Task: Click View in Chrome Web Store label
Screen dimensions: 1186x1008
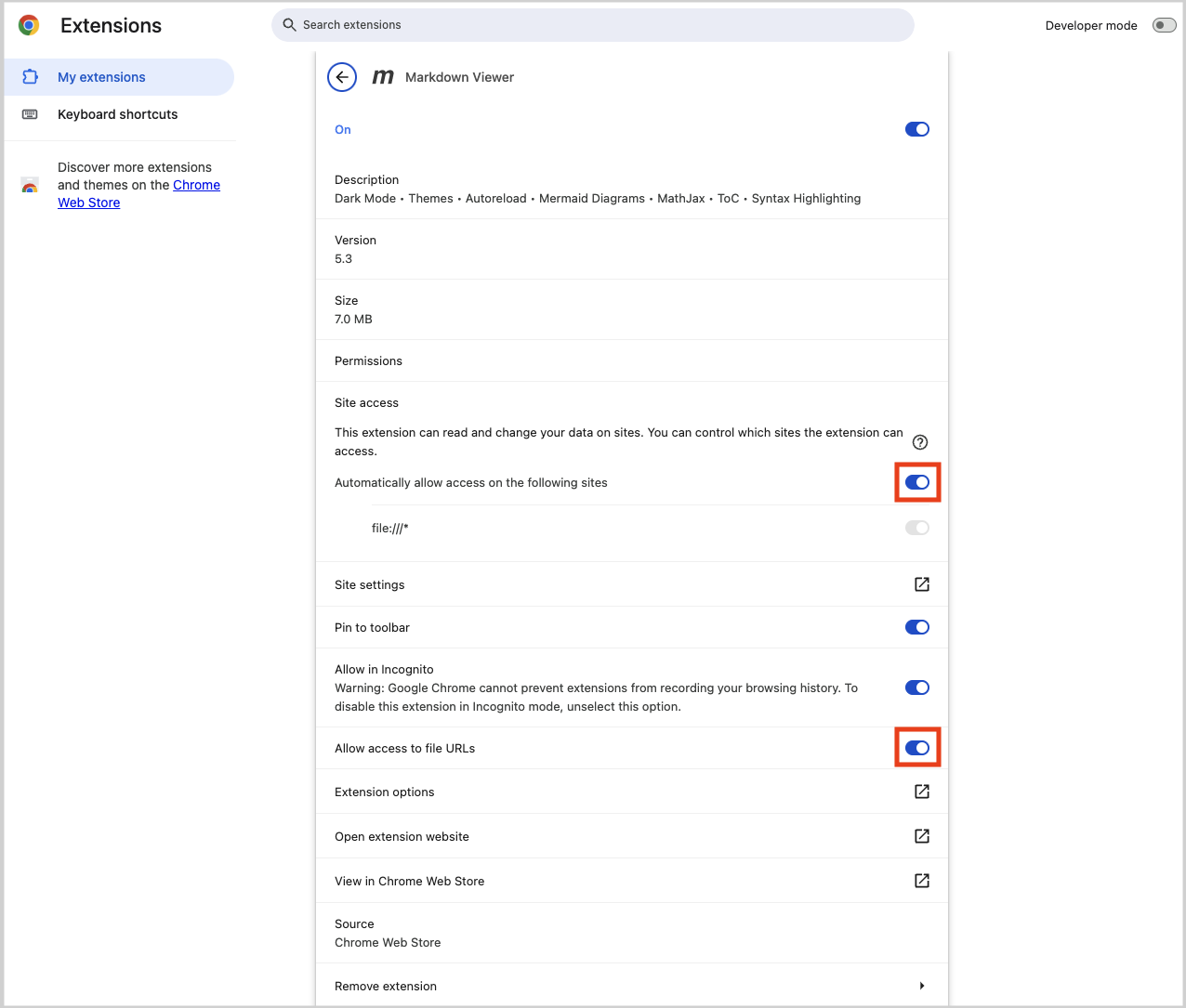Action: point(410,881)
